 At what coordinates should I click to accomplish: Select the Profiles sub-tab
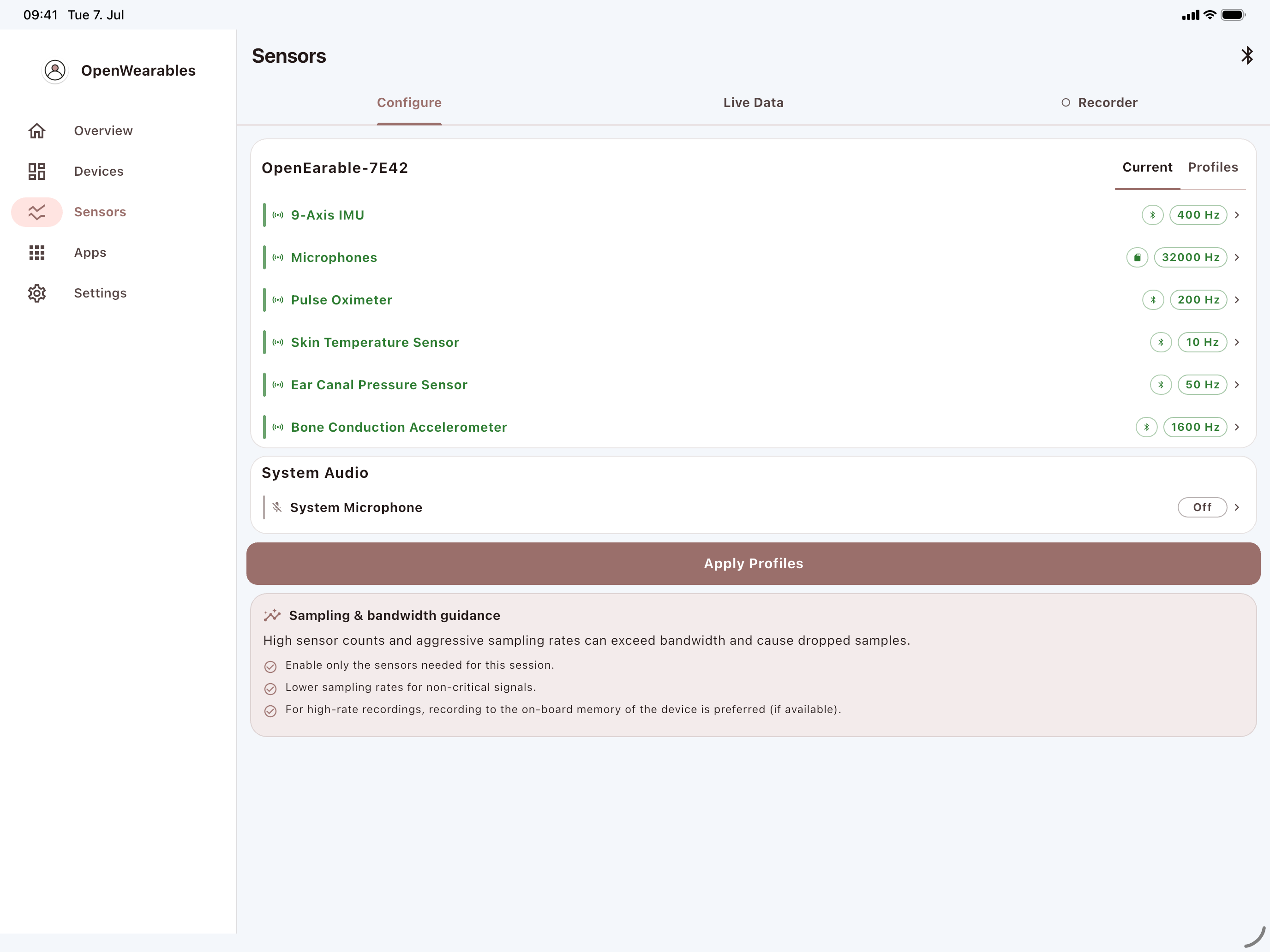click(x=1213, y=167)
